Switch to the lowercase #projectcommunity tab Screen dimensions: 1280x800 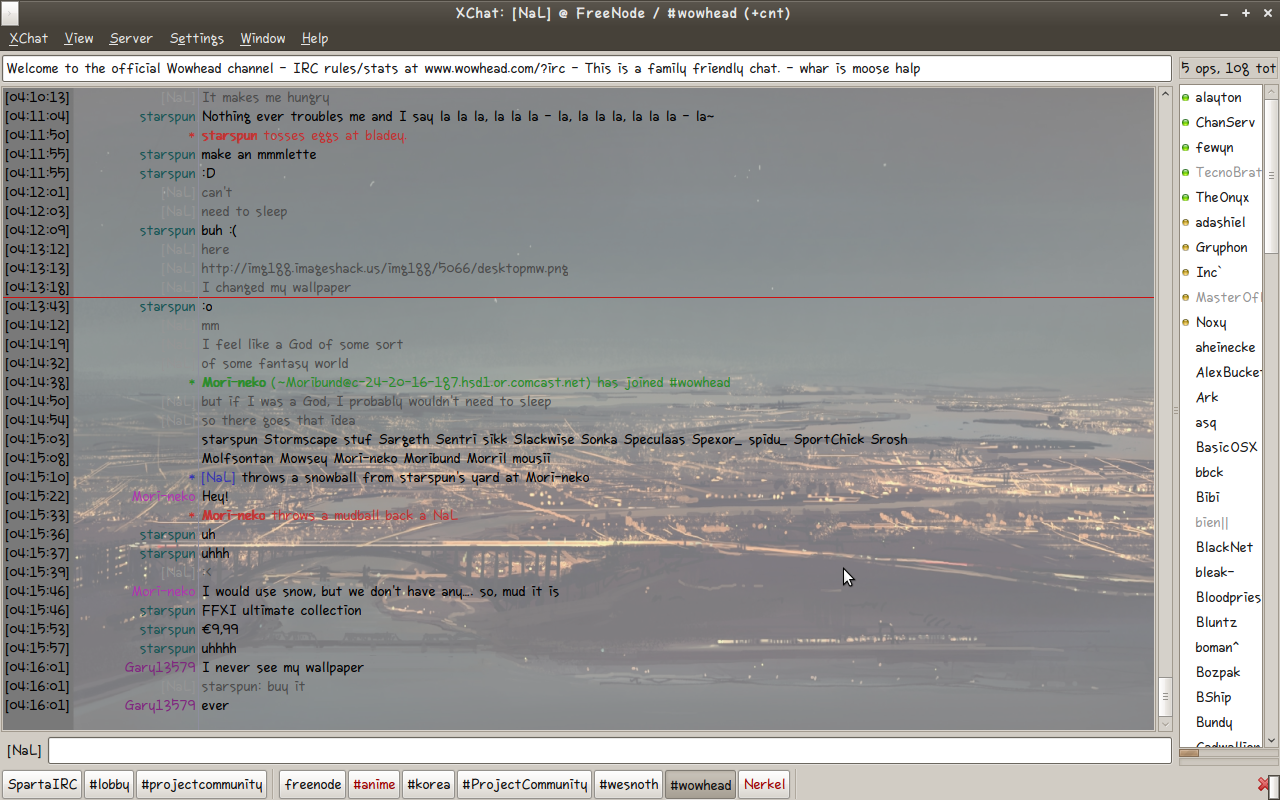pos(202,784)
